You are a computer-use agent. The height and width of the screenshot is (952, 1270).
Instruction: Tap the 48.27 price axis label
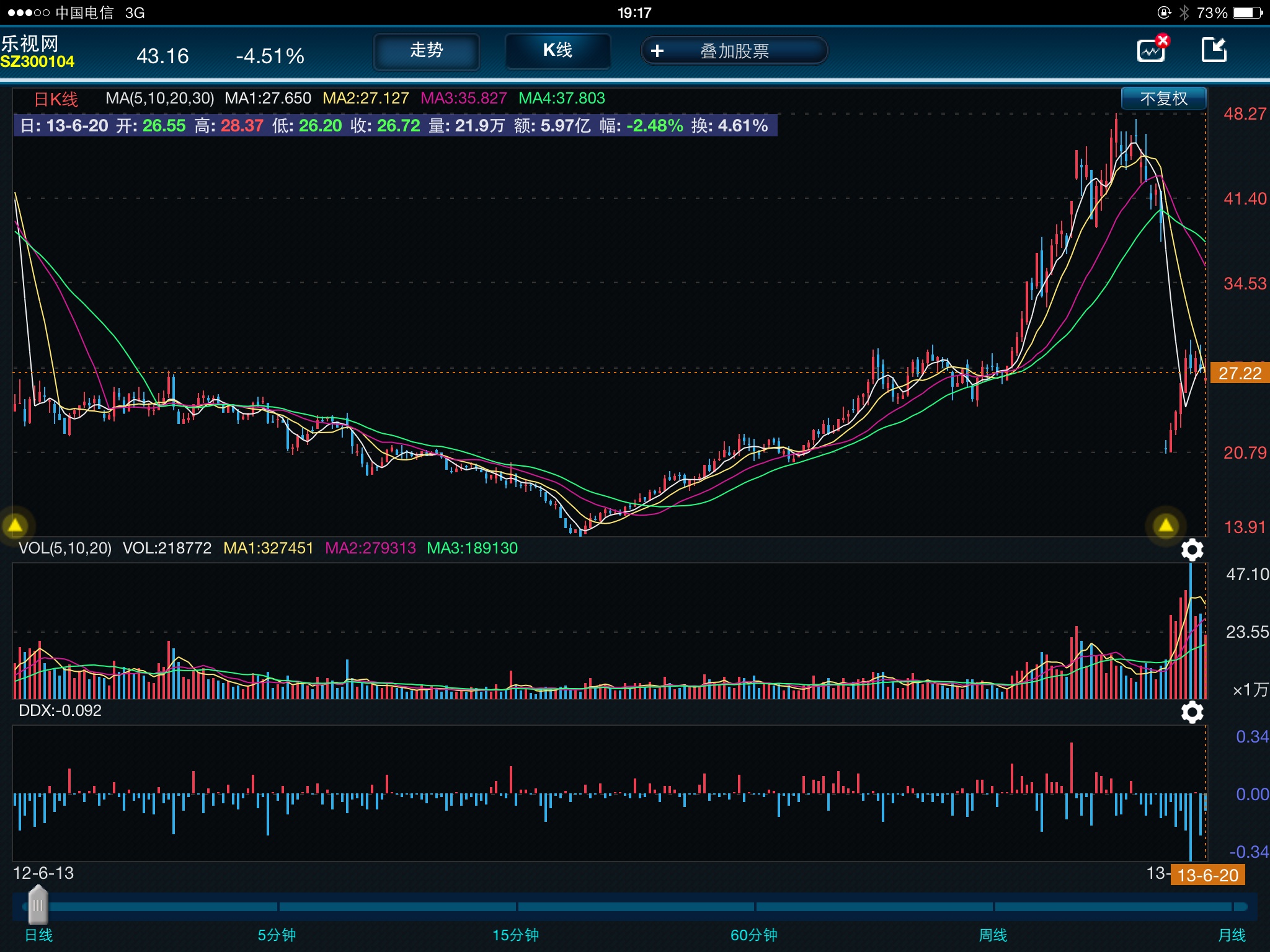coord(1245,114)
